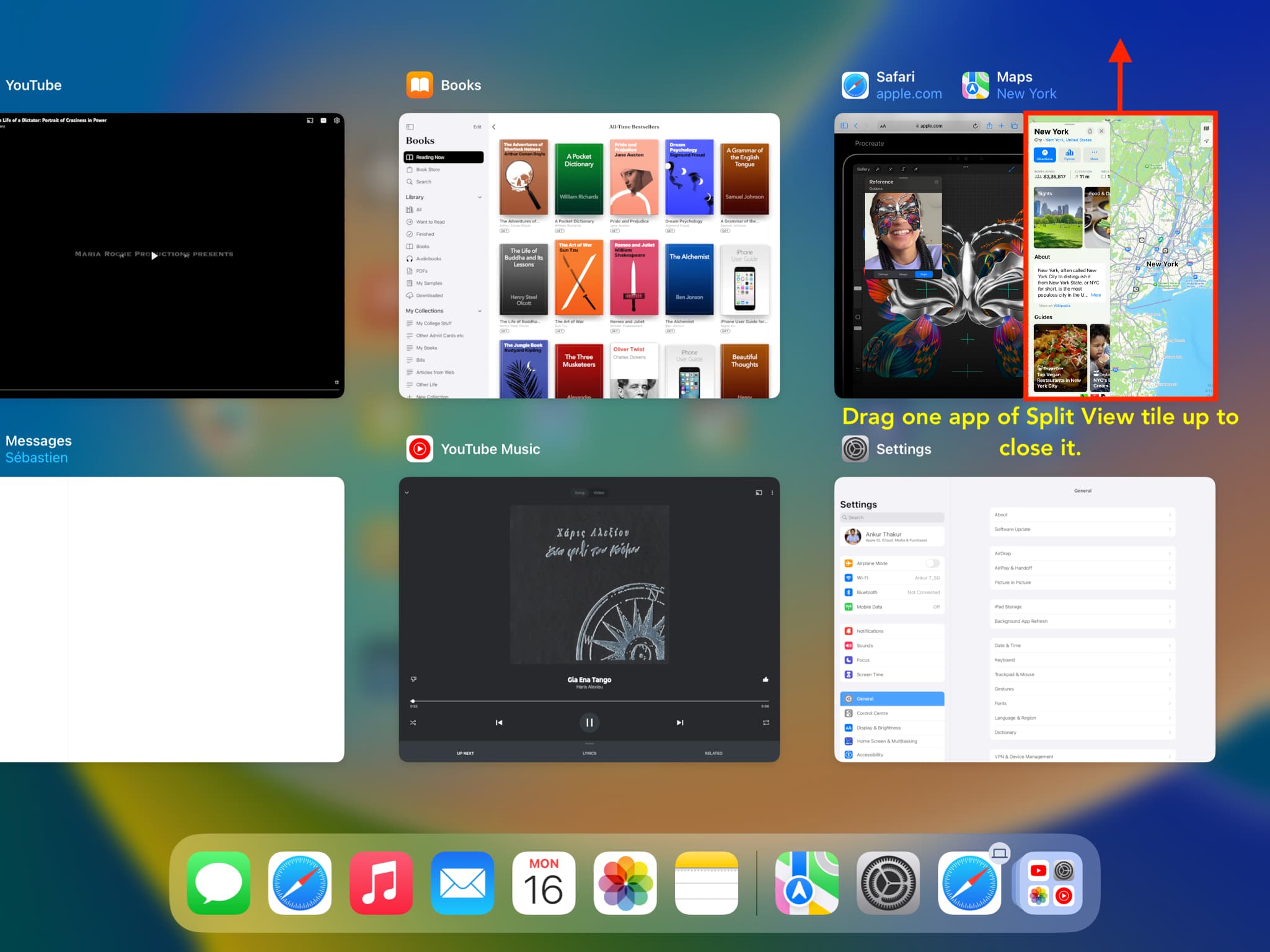The height and width of the screenshot is (952, 1270).
Task: Open Sights card in Maps New York
Action: tap(1058, 218)
